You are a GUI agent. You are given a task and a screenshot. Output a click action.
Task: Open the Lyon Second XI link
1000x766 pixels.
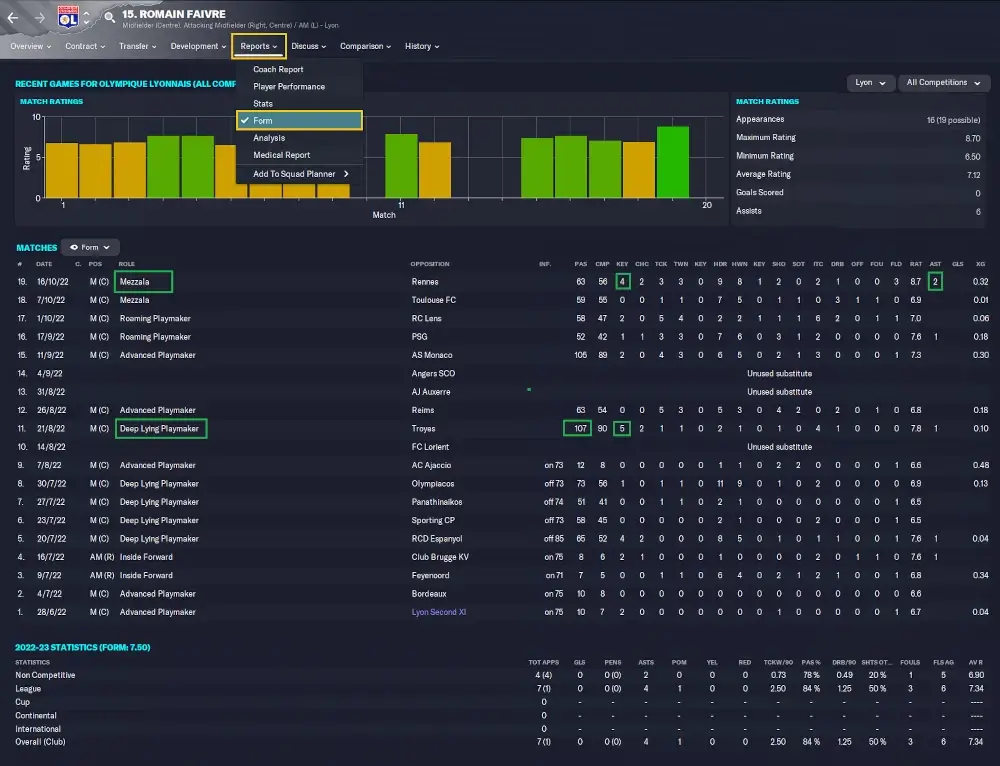439,612
